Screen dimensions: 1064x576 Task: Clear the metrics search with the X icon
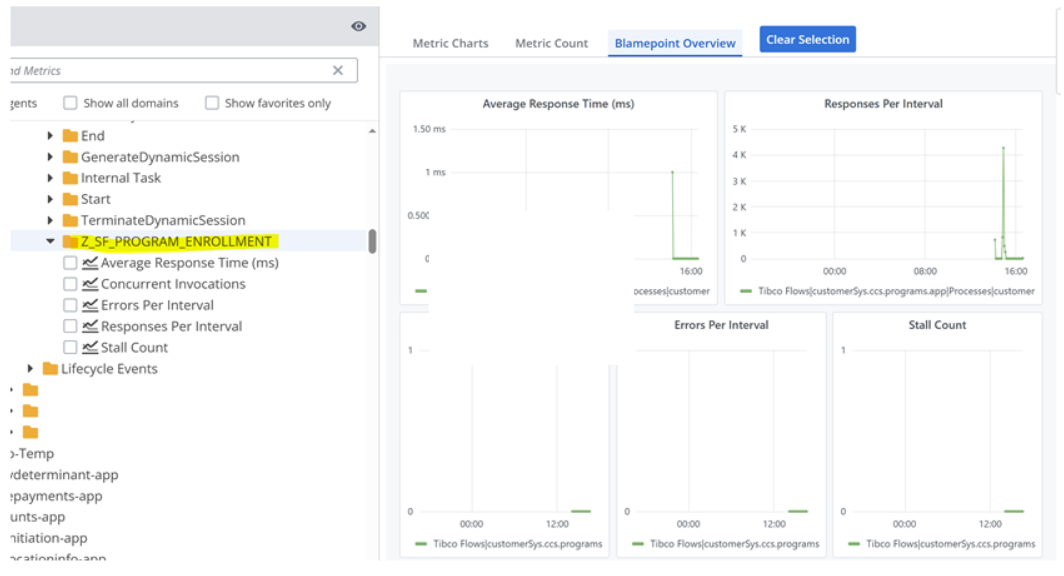tap(338, 71)
